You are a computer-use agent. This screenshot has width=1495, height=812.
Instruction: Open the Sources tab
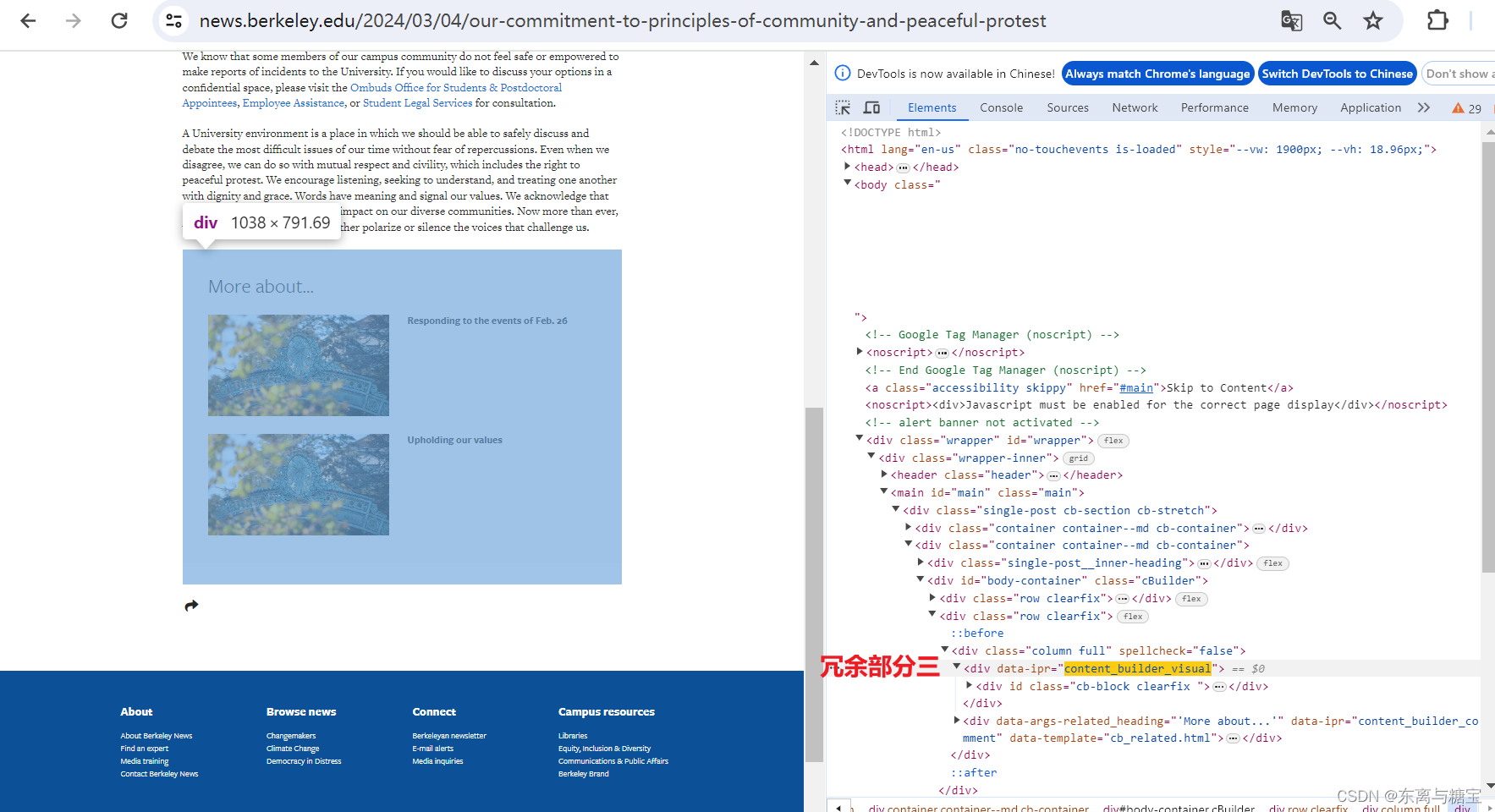point(1068,107)
